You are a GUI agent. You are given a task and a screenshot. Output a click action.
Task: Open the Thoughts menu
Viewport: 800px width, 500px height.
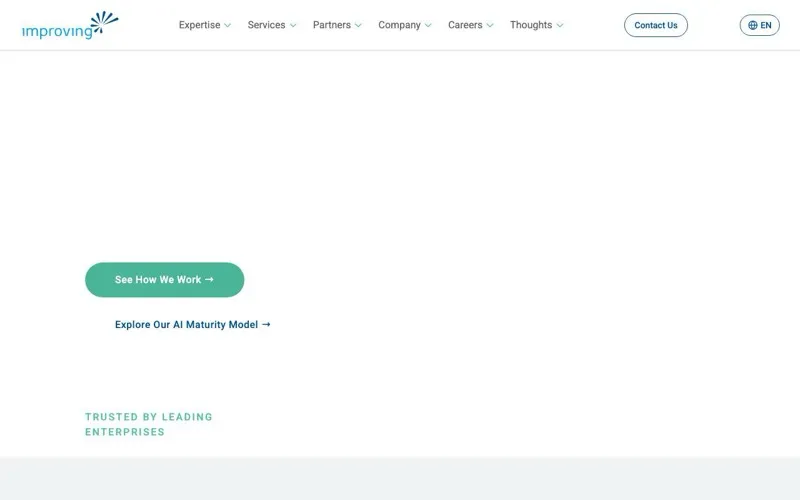click(536, 25)
